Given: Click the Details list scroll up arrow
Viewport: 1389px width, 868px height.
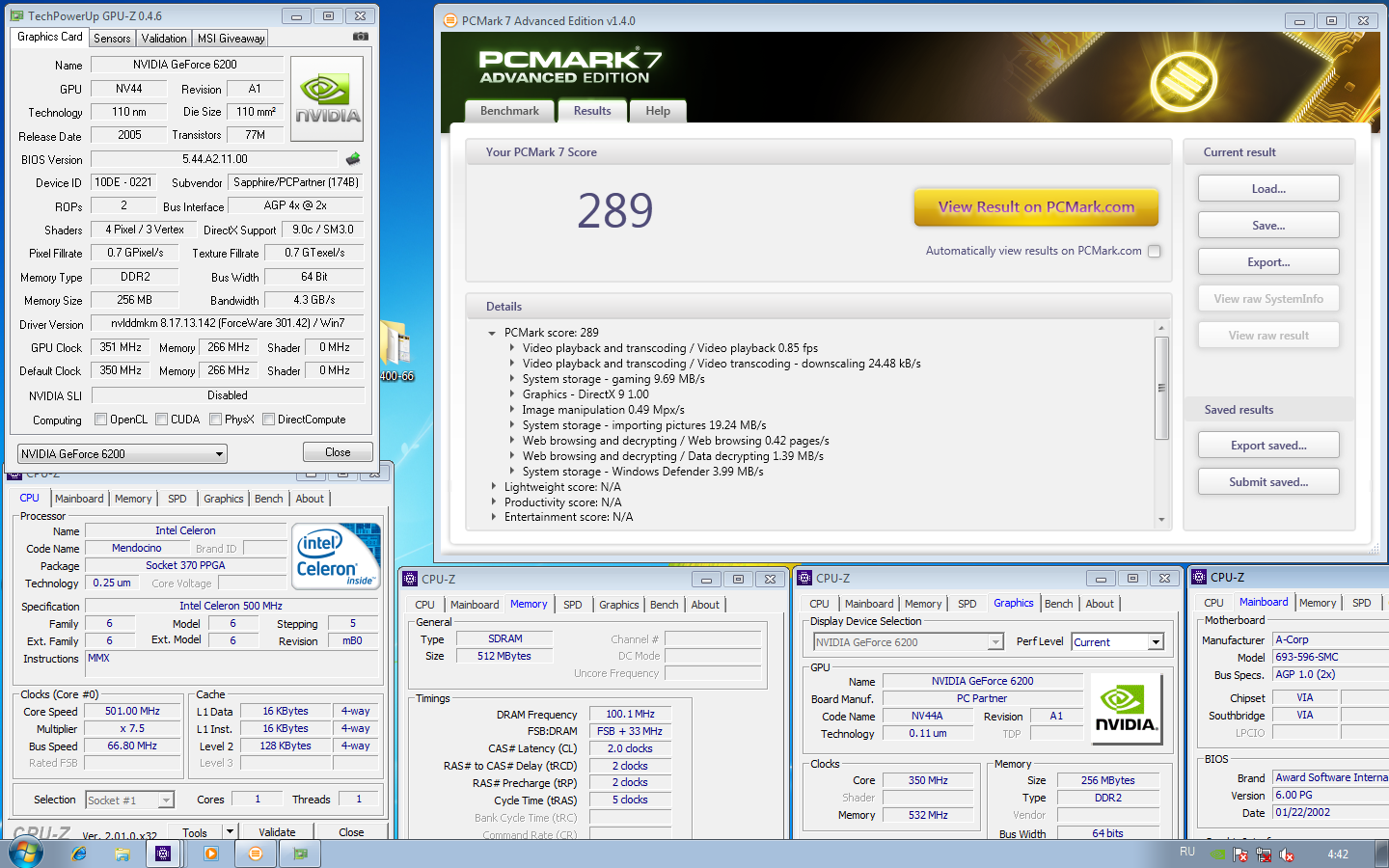Looking at the screenshot, I should 1161,329.
